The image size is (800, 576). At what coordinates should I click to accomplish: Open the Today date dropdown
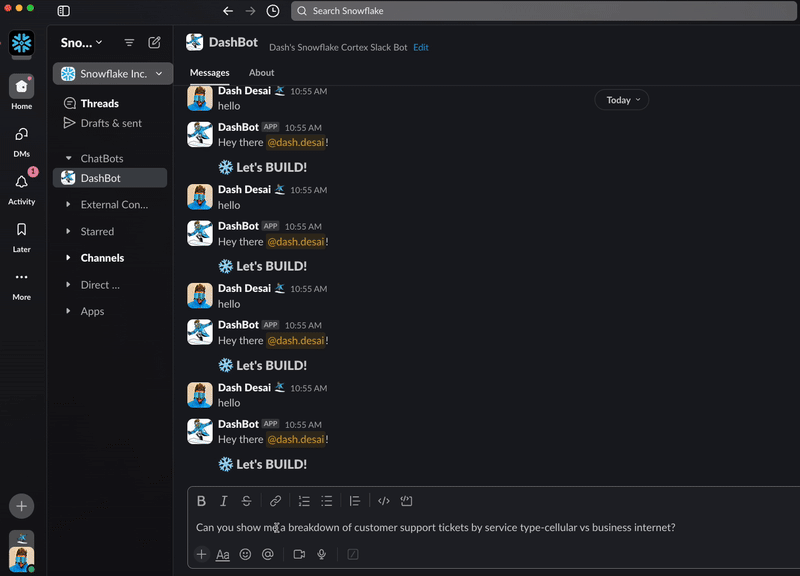point(622,100)
